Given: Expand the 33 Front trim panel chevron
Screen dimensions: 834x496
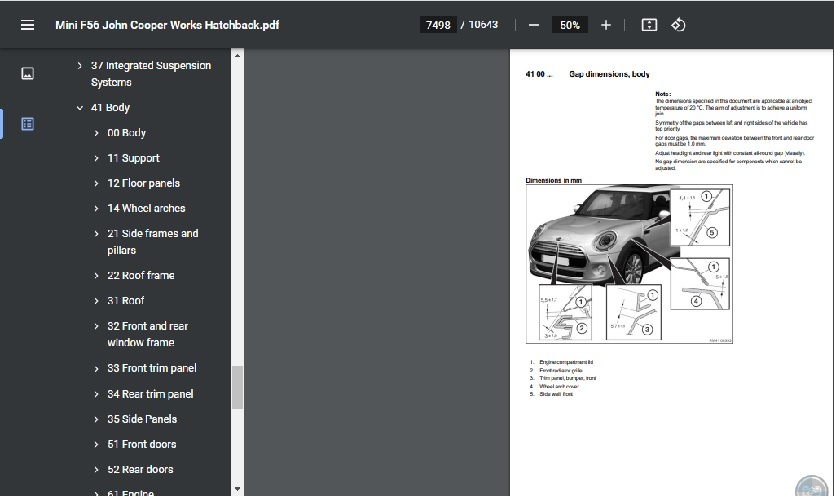Looking at the screenshot, I should pos(96,368).
